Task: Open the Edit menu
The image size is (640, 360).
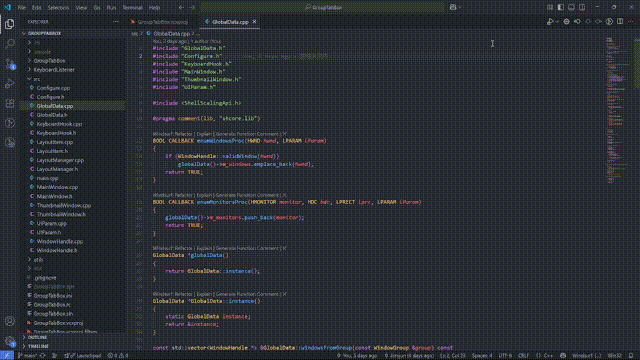Action: 36,7
